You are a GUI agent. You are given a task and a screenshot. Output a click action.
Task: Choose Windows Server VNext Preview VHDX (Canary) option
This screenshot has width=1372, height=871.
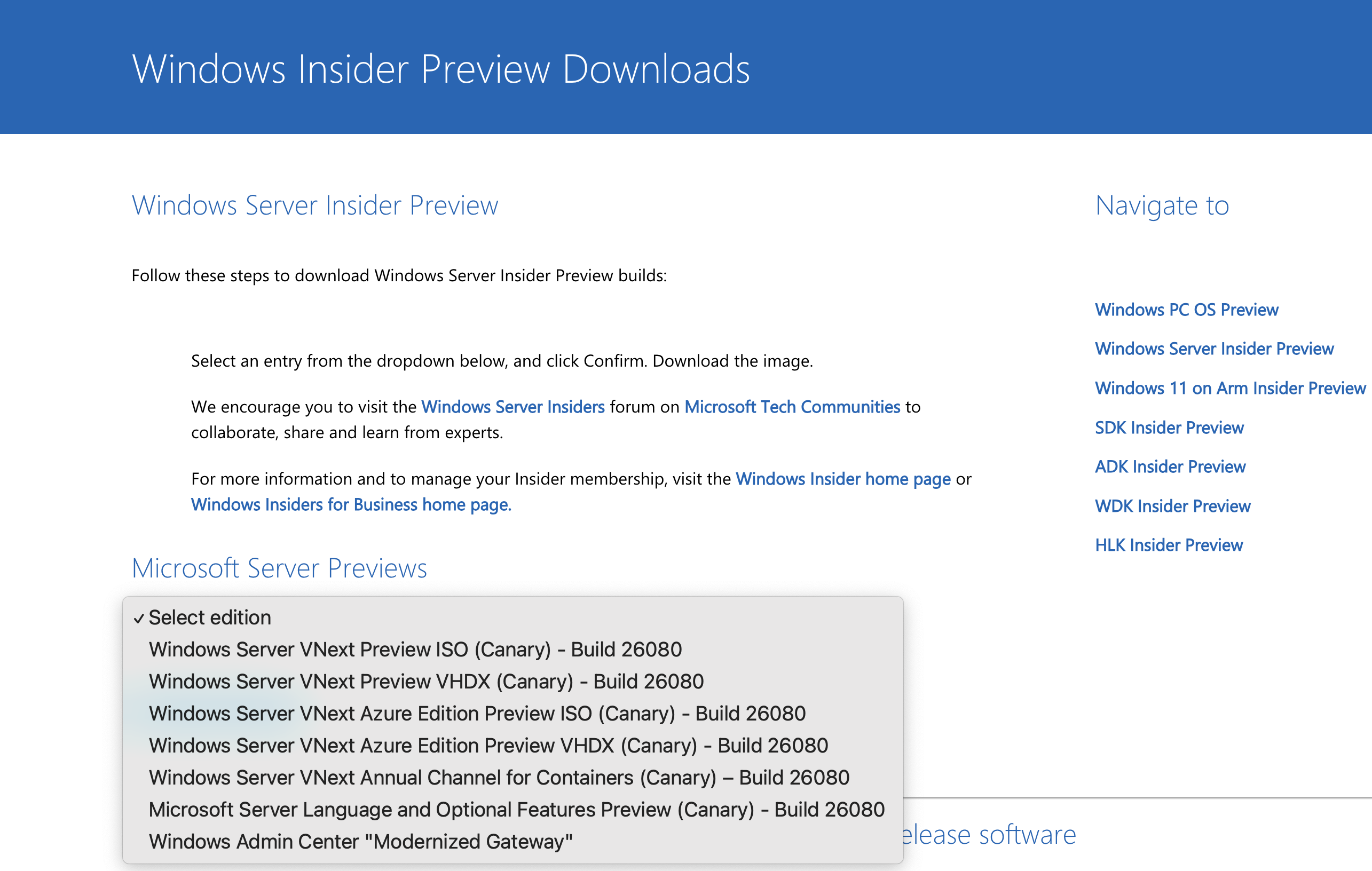[513, 682]
